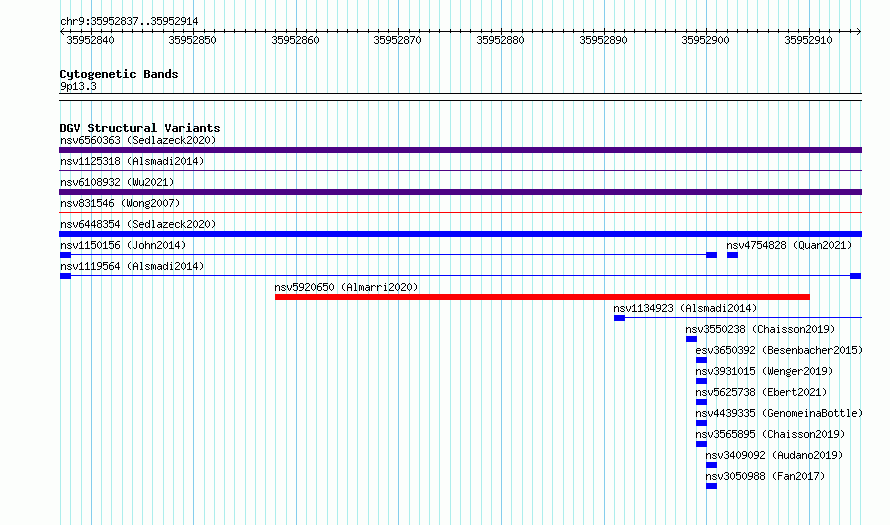This screenshot has height=525, width=890.
Task: Select the nsv6448354 thick blue bar
Action: point(460,234)
